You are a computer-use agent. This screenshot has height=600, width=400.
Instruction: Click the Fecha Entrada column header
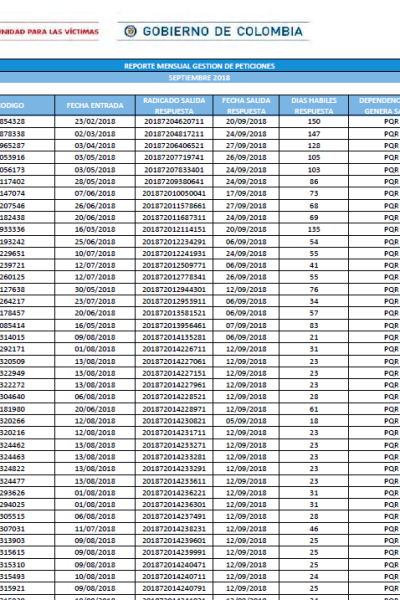95,105
